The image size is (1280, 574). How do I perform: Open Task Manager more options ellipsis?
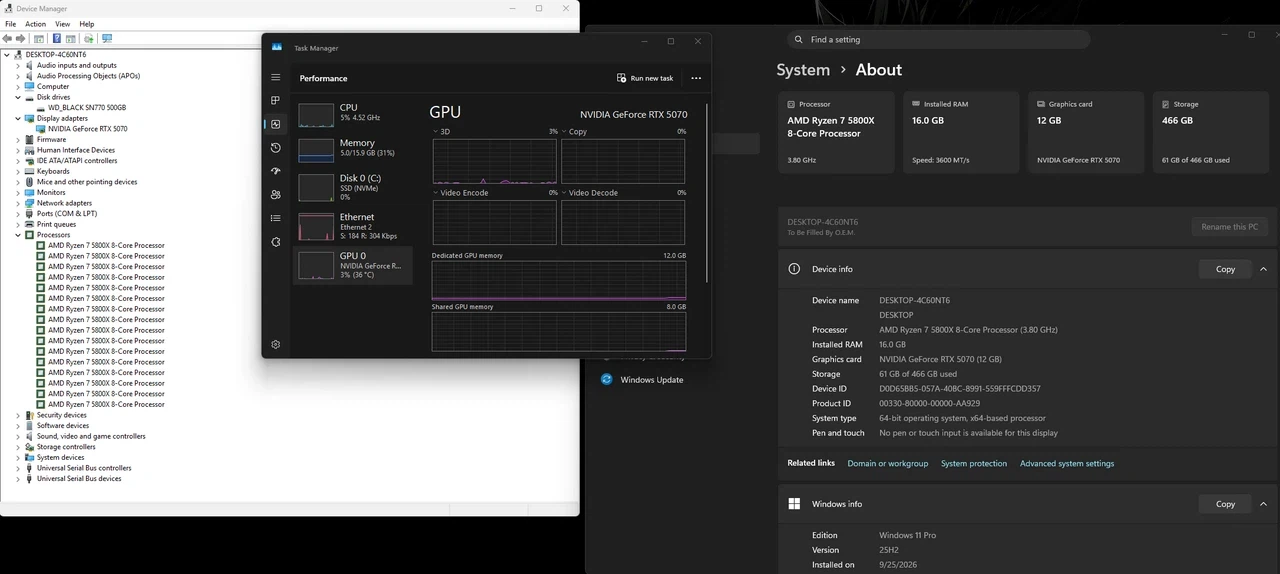click(696, 78)
